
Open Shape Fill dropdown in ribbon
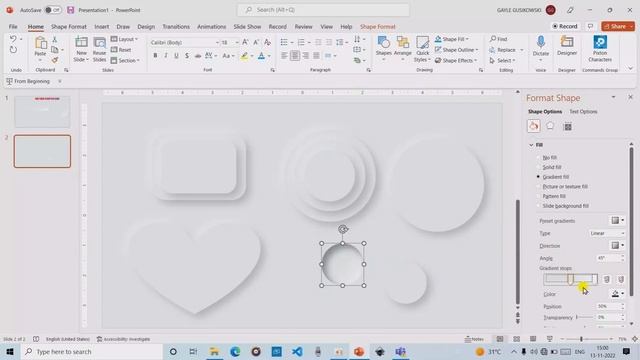click(x=452, y=39)
